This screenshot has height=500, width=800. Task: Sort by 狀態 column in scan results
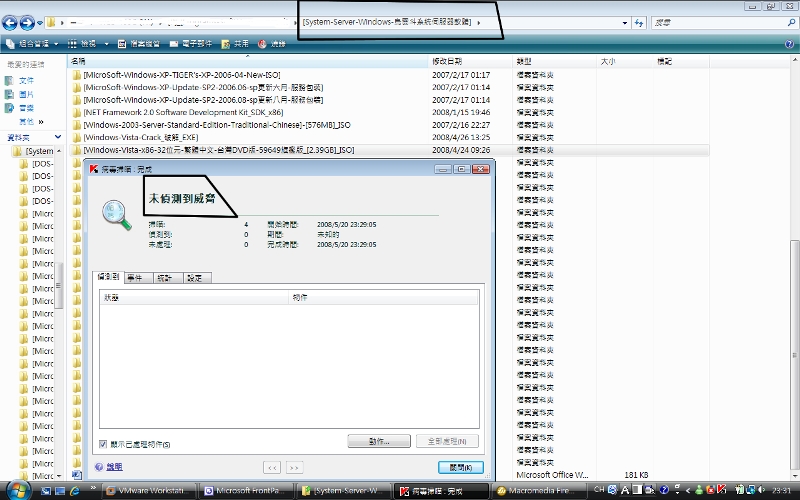point(194,297)
